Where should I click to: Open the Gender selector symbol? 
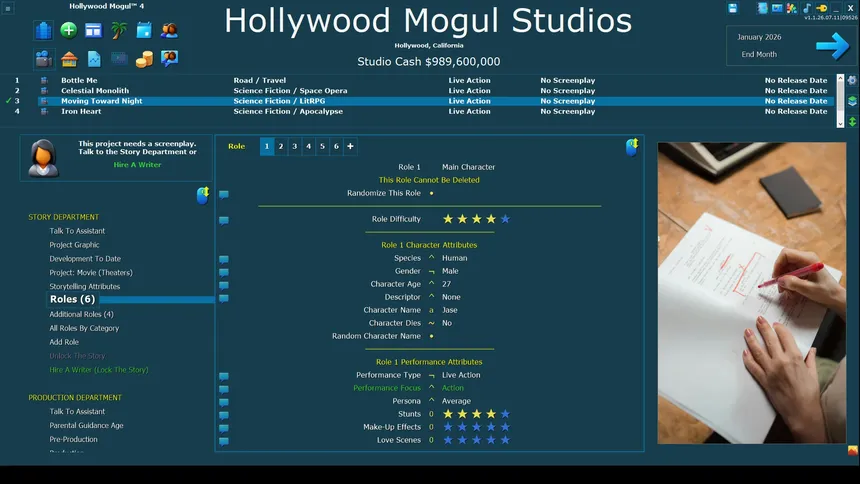[432, 271]
